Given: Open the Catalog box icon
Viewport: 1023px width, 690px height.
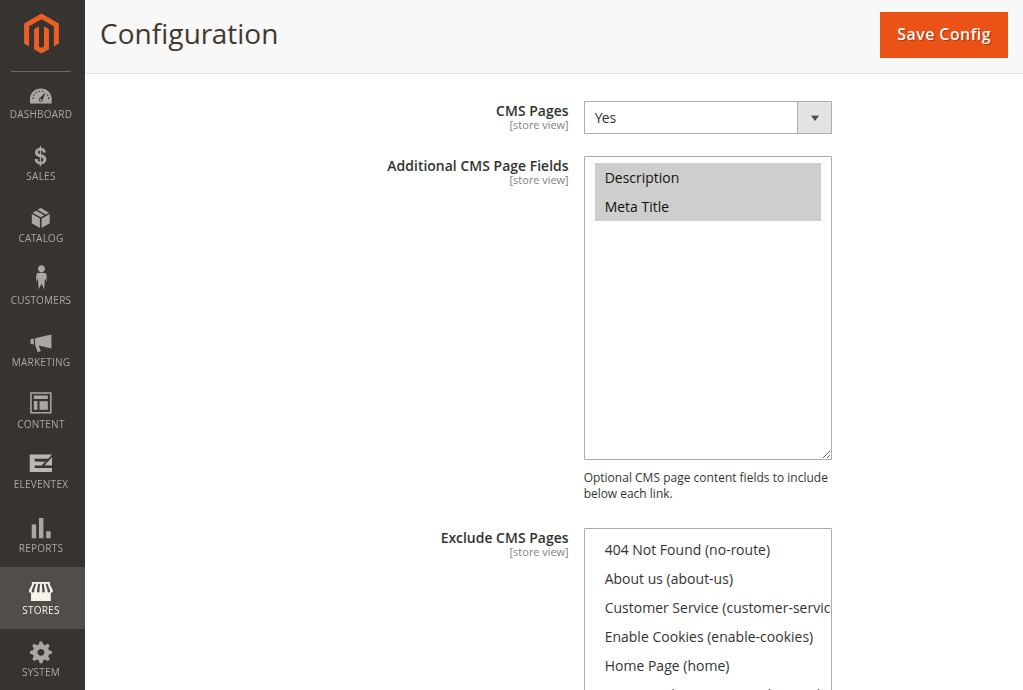Looking at the screenshot, I should (41, 219).
